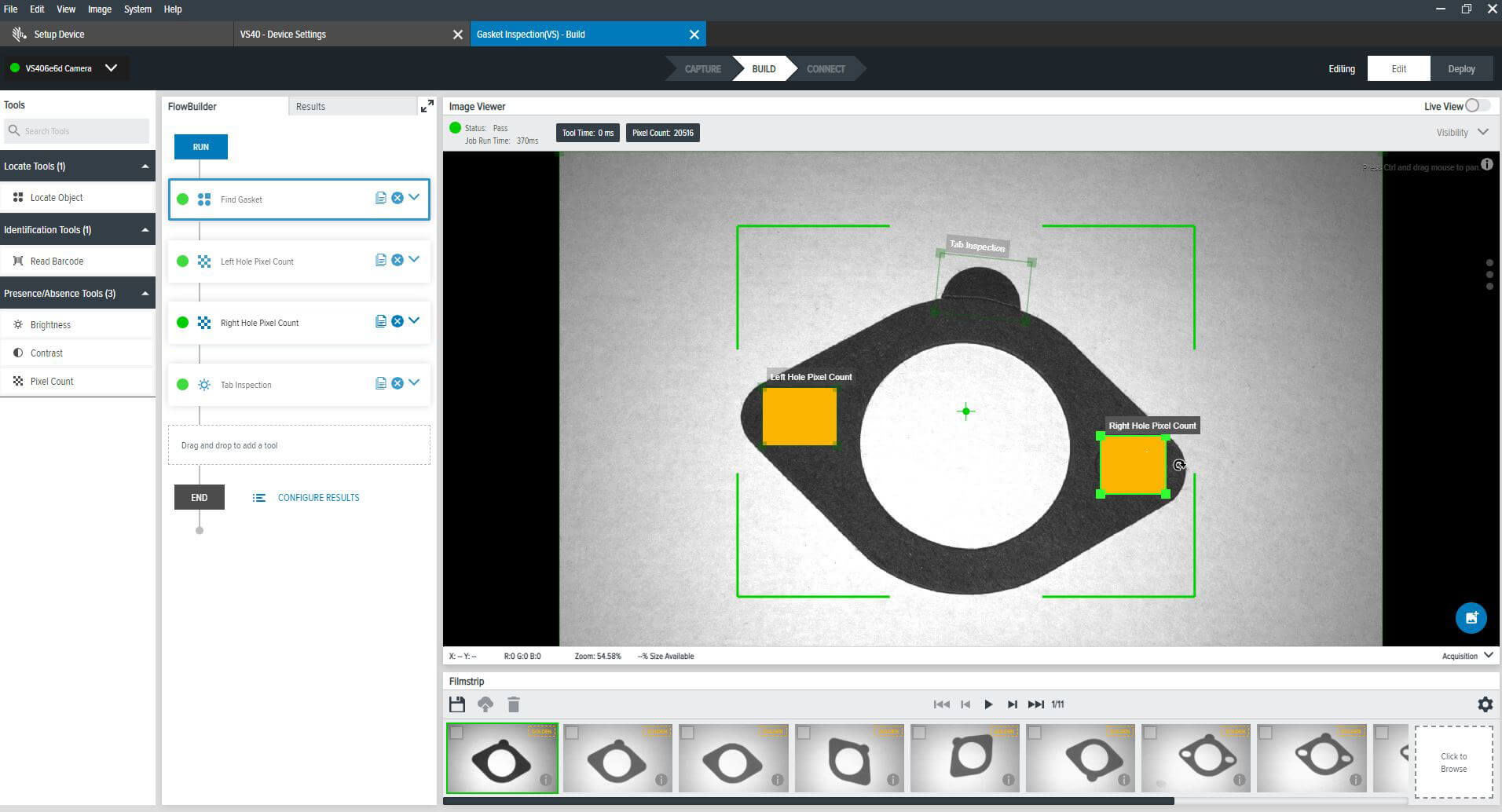Expand the Right Hole Pixel Count step details

coord(414,320)
